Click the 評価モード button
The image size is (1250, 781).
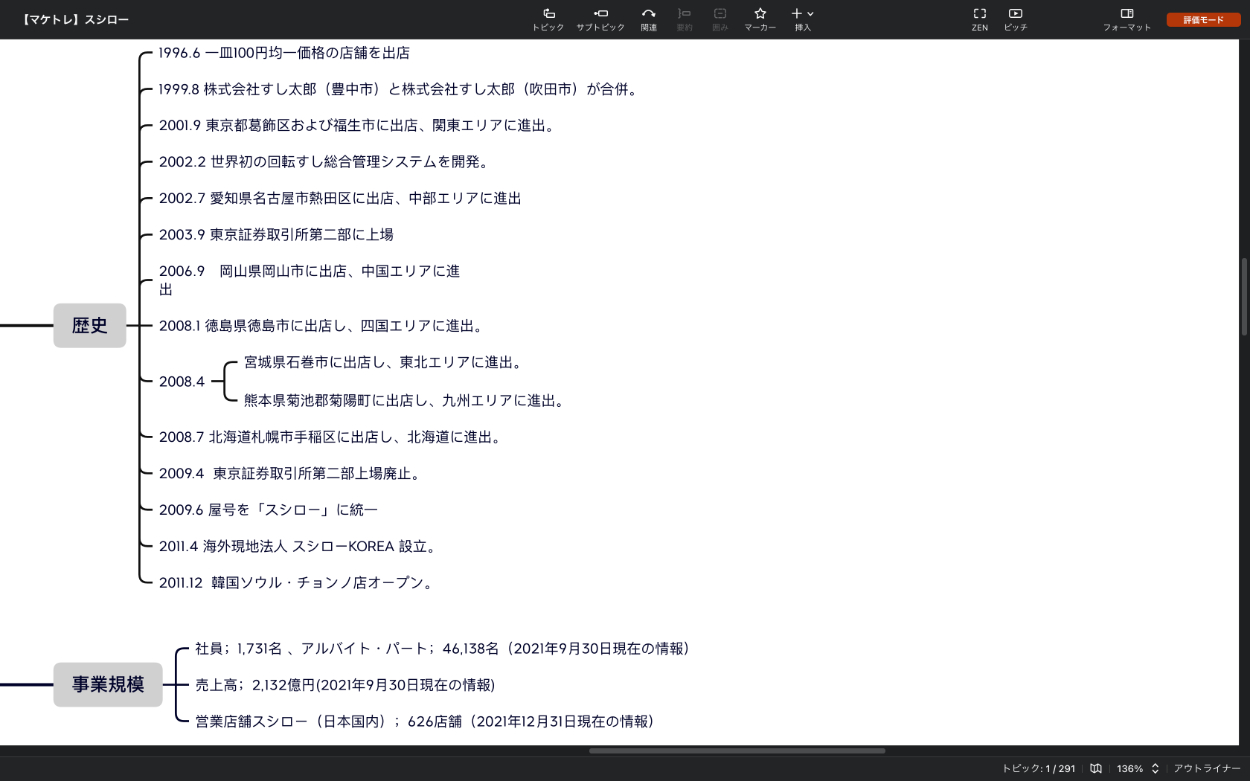coord(1203,20)
